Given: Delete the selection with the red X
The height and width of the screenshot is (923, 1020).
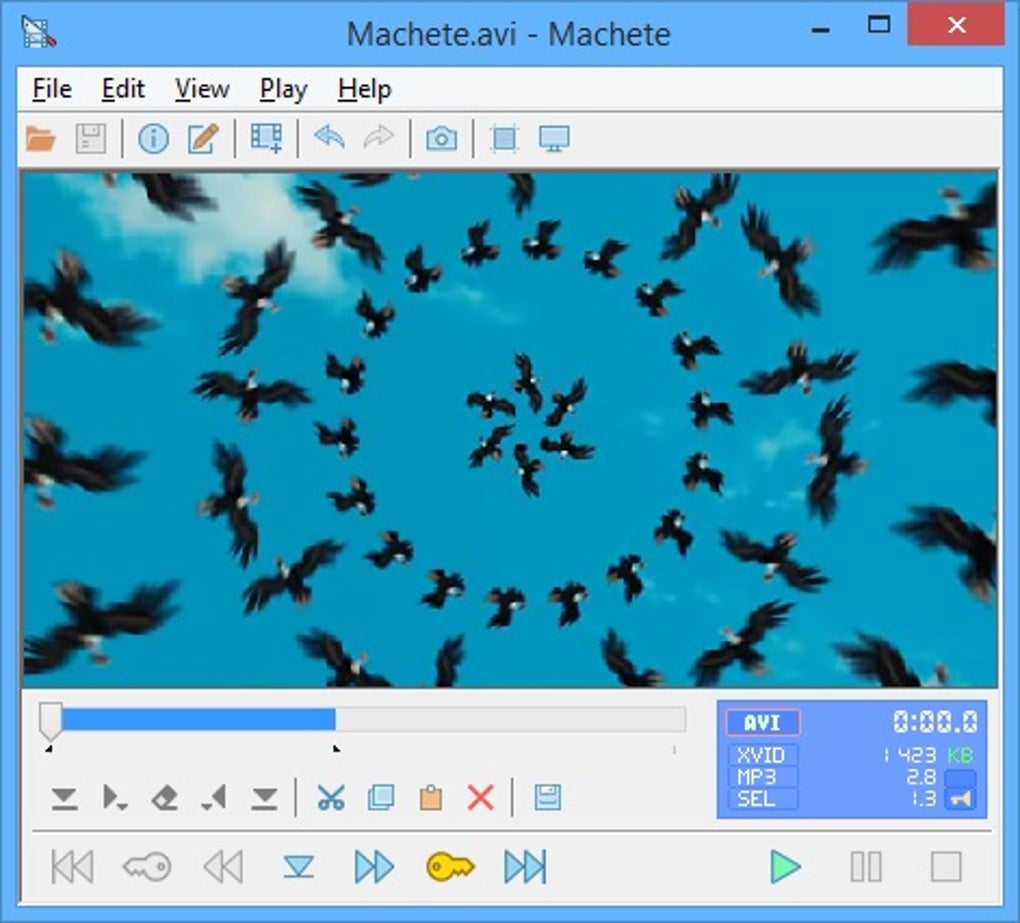Looking at the screenshot, I should tap(479, 798).
